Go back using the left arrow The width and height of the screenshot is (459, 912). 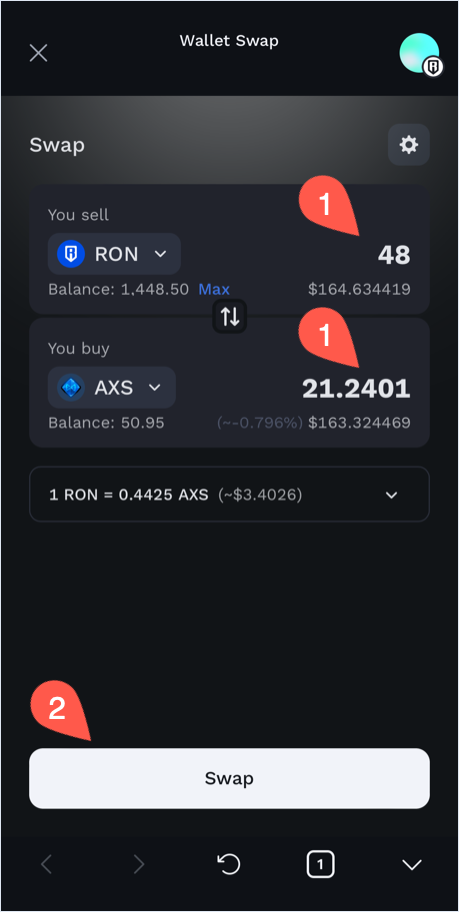(47, 864)
